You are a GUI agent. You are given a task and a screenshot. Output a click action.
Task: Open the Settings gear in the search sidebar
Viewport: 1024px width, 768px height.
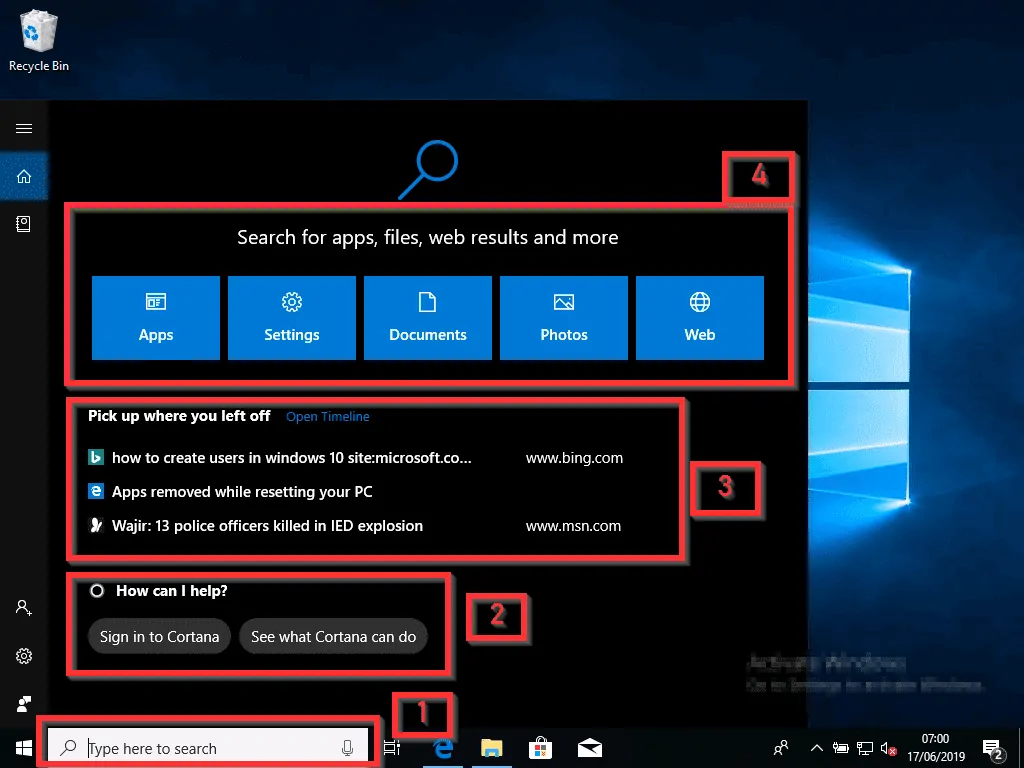point(24,656)
